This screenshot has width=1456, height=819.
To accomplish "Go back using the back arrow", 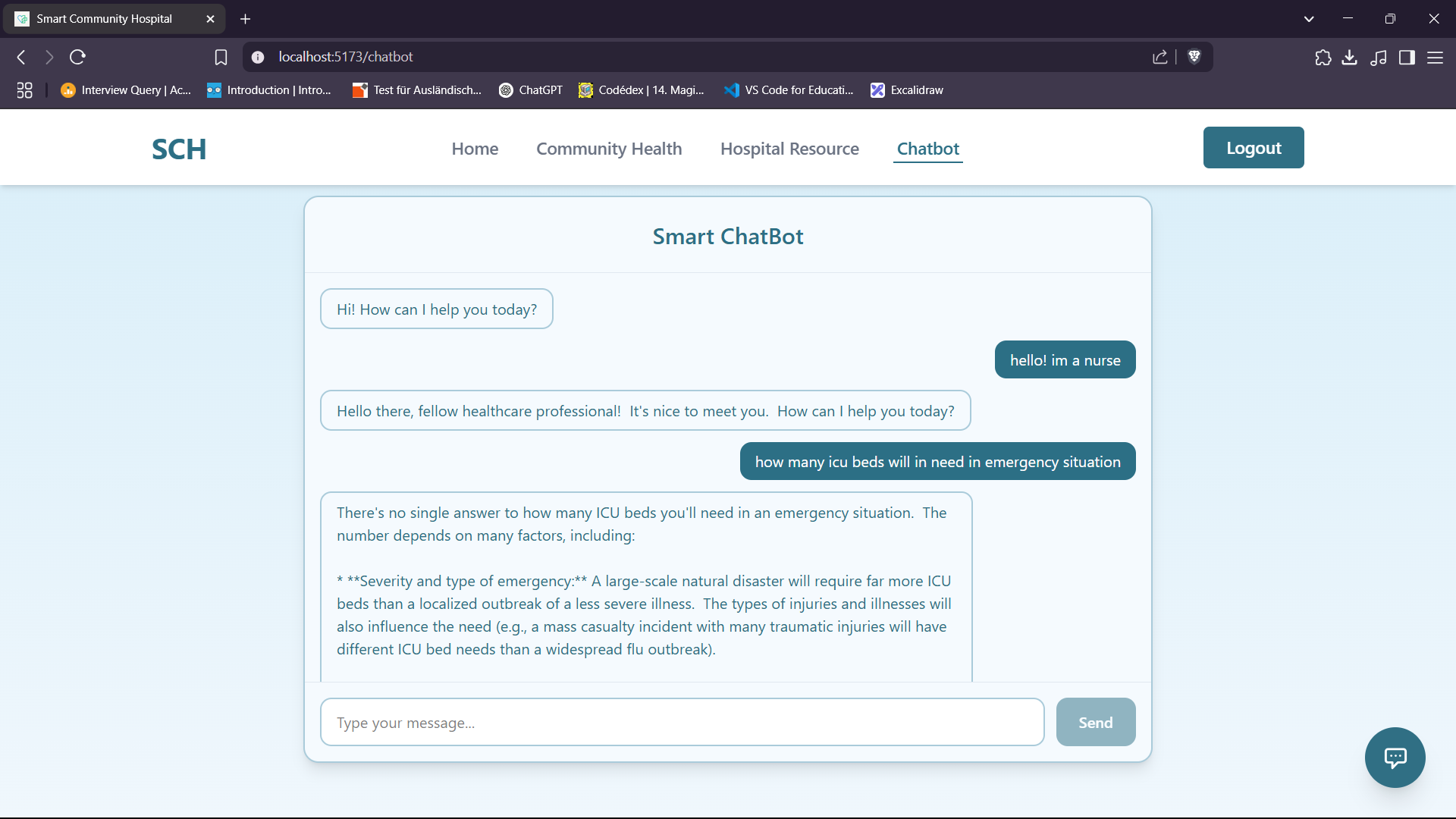I will (20, 57).
